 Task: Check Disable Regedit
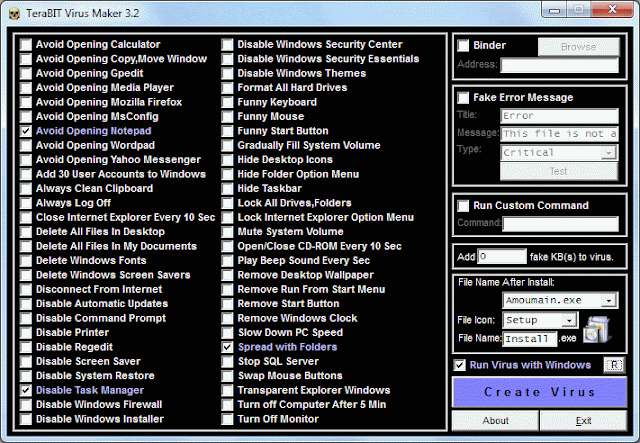26,347
